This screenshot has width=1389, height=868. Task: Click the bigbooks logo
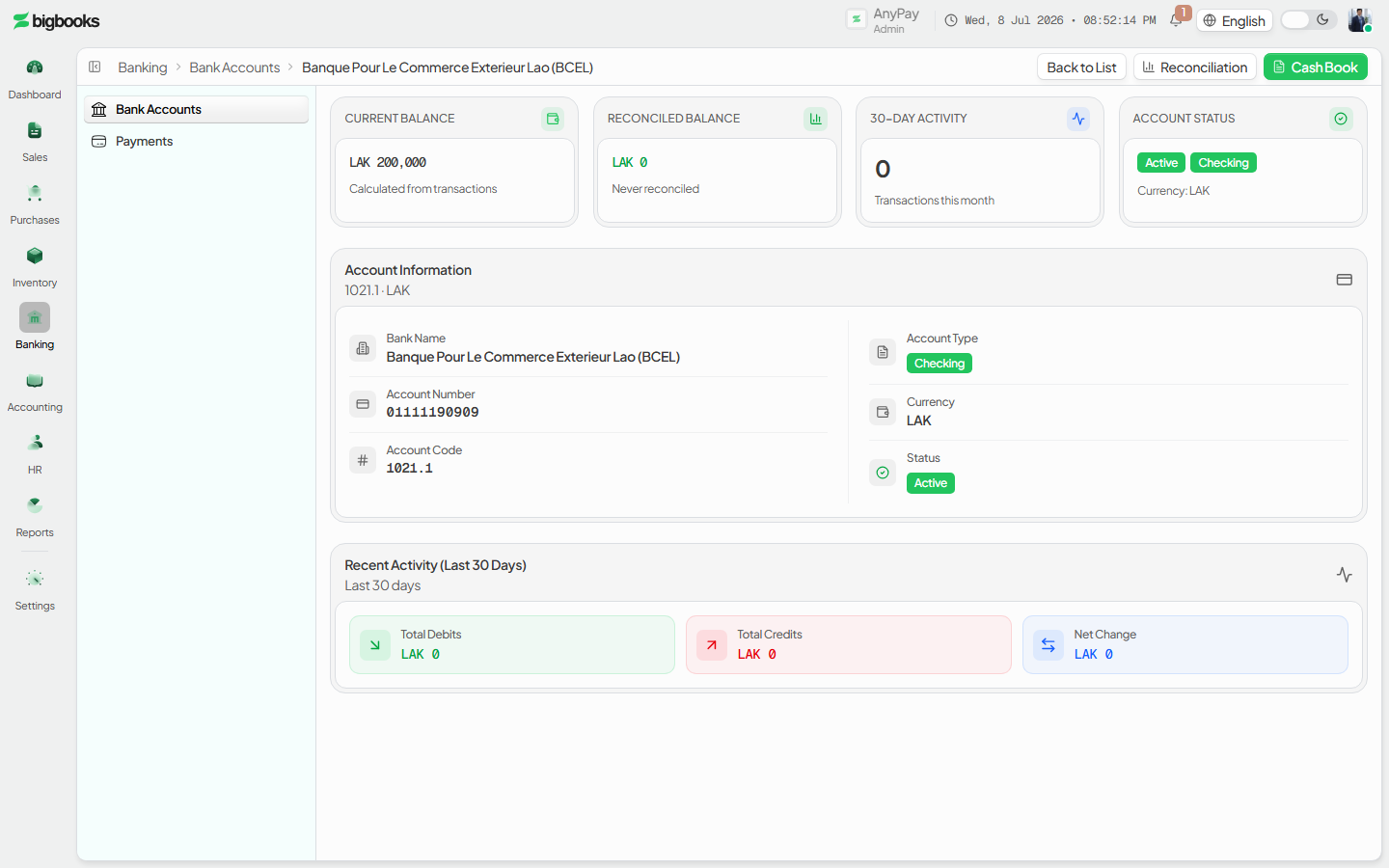pos(56,21)
